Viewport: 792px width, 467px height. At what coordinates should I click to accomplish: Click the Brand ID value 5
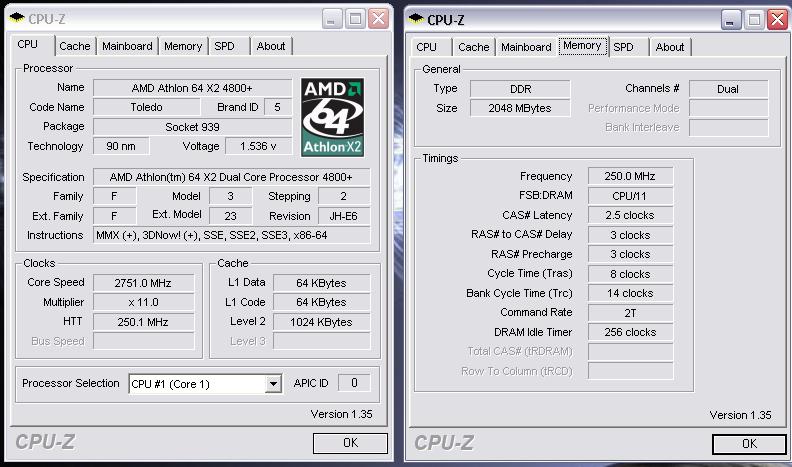pyautogui.click(x=278, y=107)
